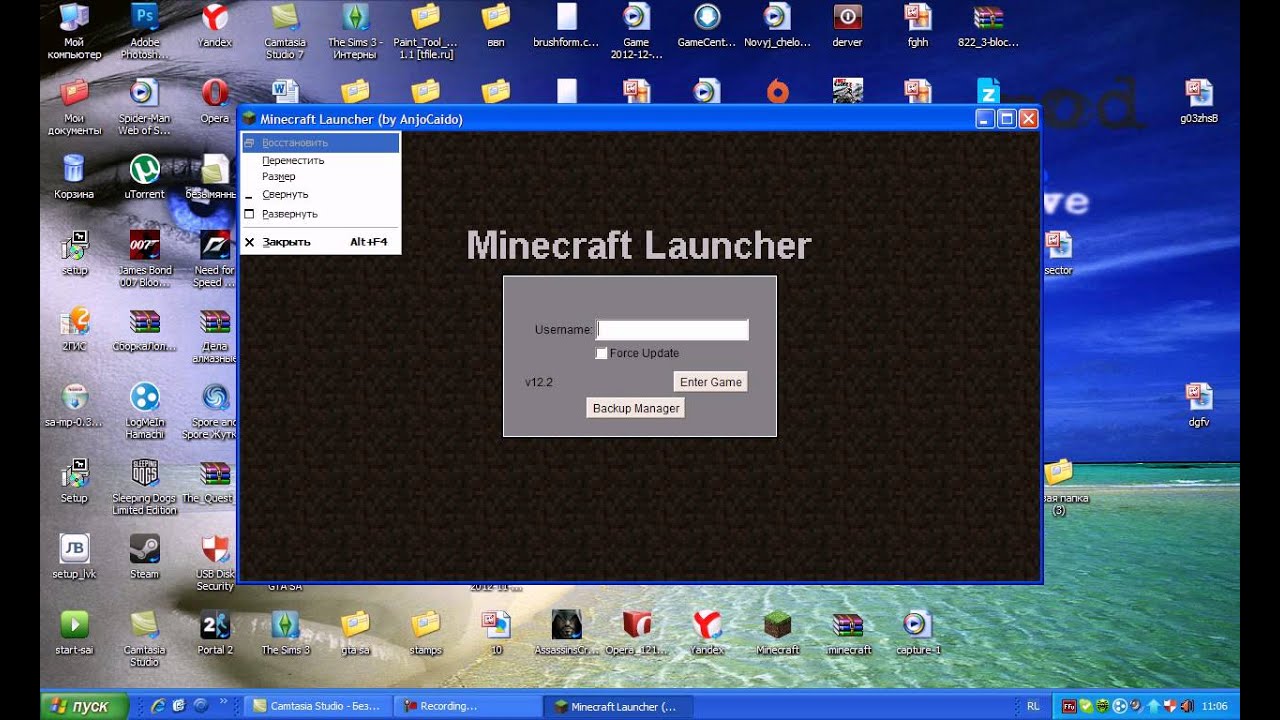Choose Размер in the window menu

pyautogui.click(x=320, y=176)
